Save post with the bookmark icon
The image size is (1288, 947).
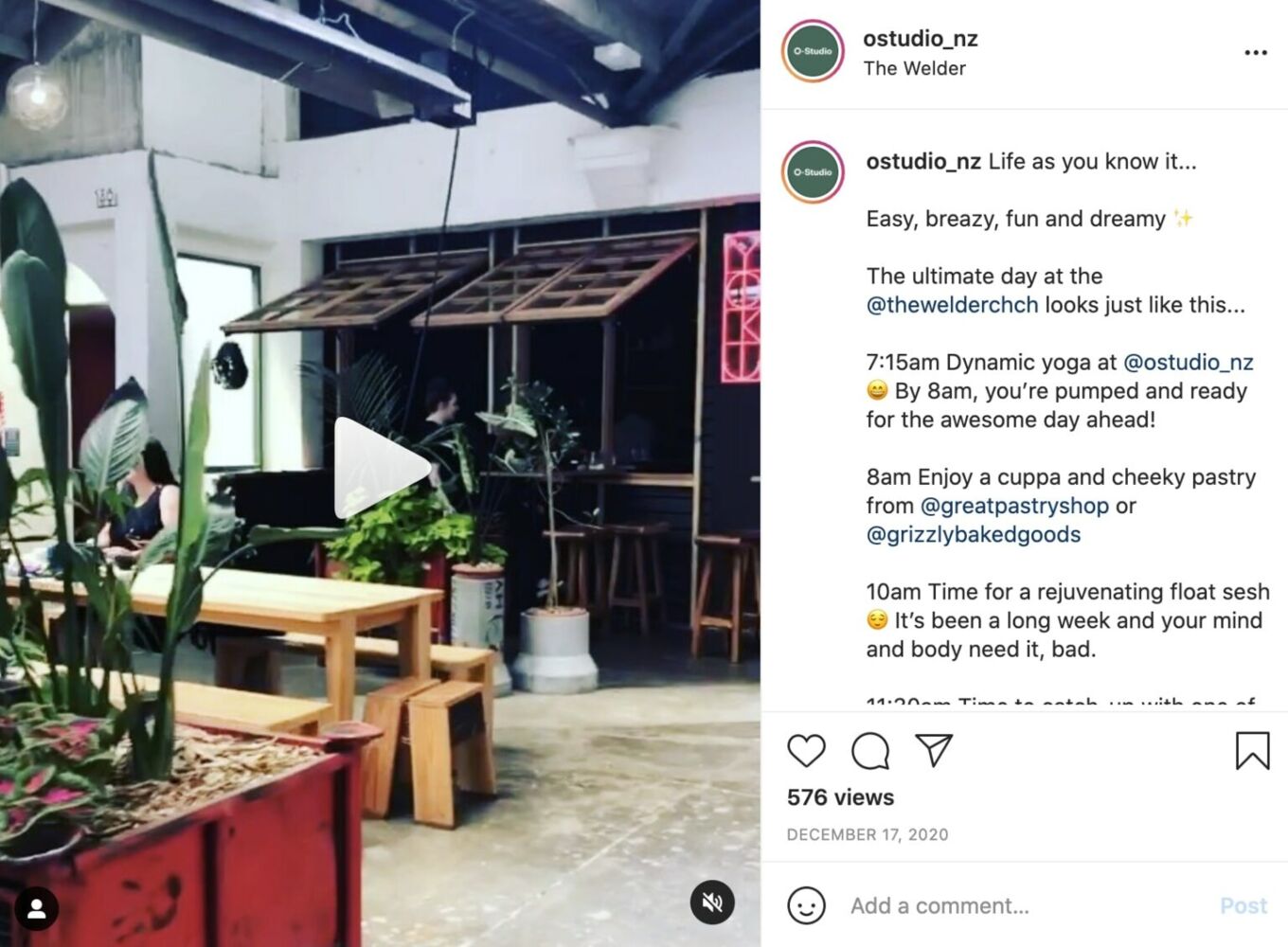tap(1252, 750)
